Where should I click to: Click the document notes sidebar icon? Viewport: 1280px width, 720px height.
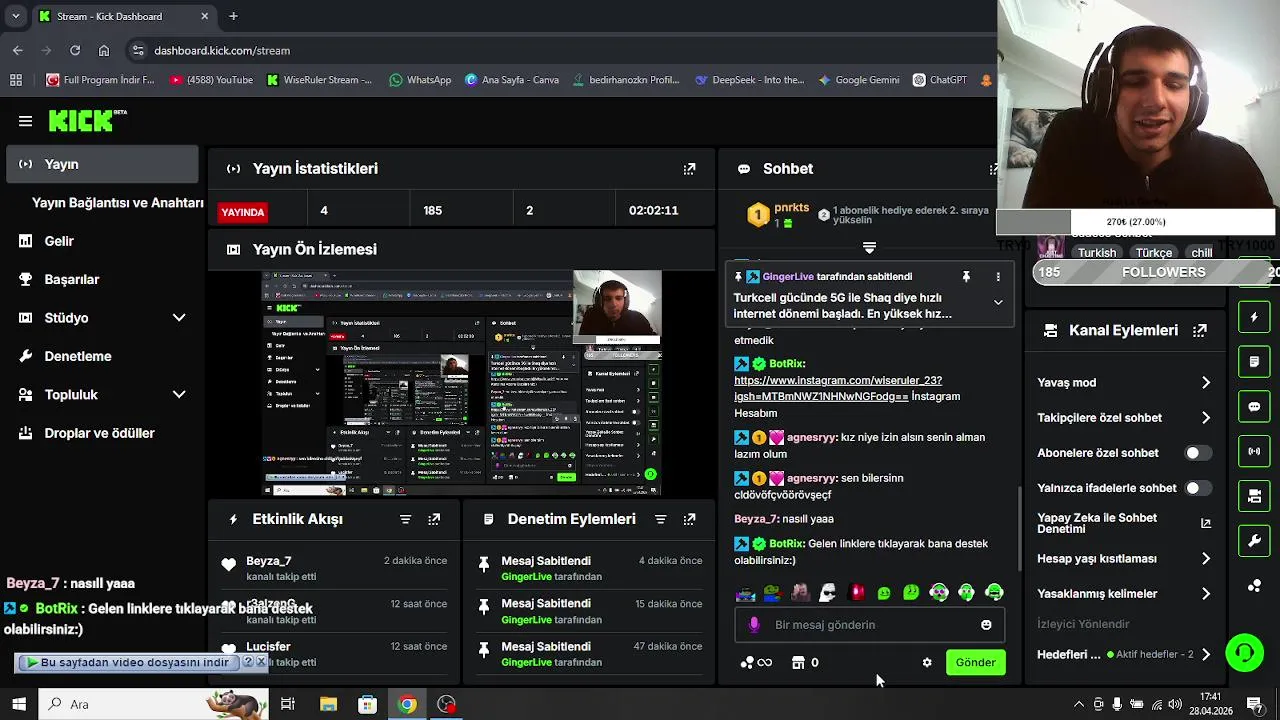(1254, 361)
